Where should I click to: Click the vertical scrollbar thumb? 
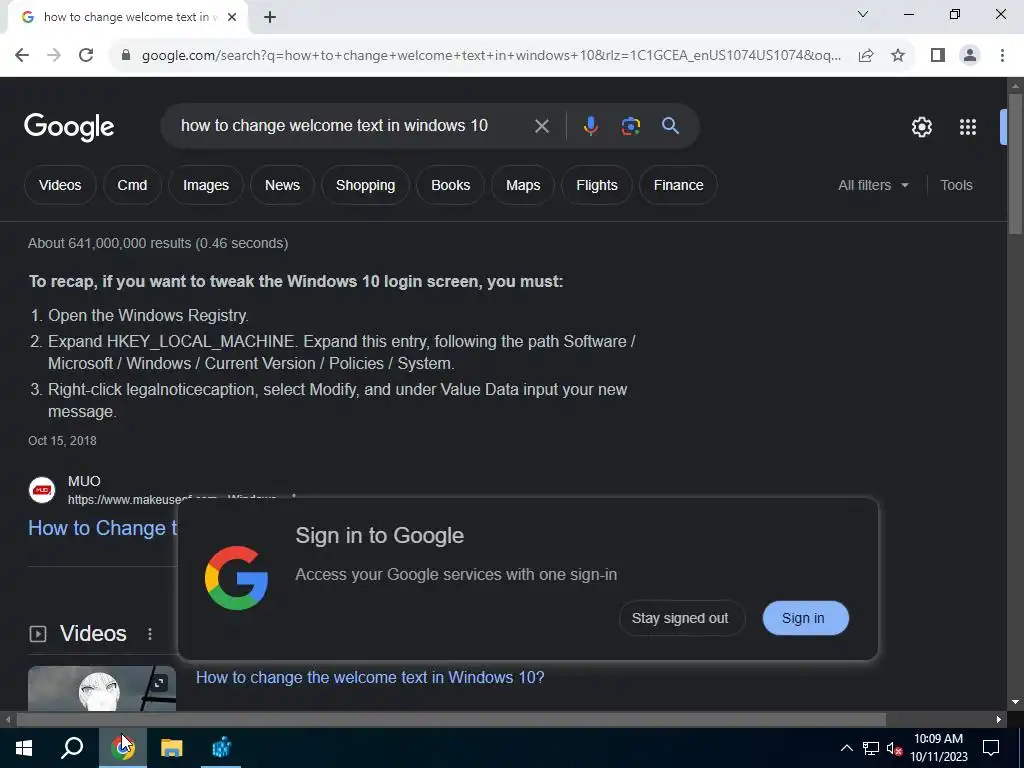[x=1015, y=163]
